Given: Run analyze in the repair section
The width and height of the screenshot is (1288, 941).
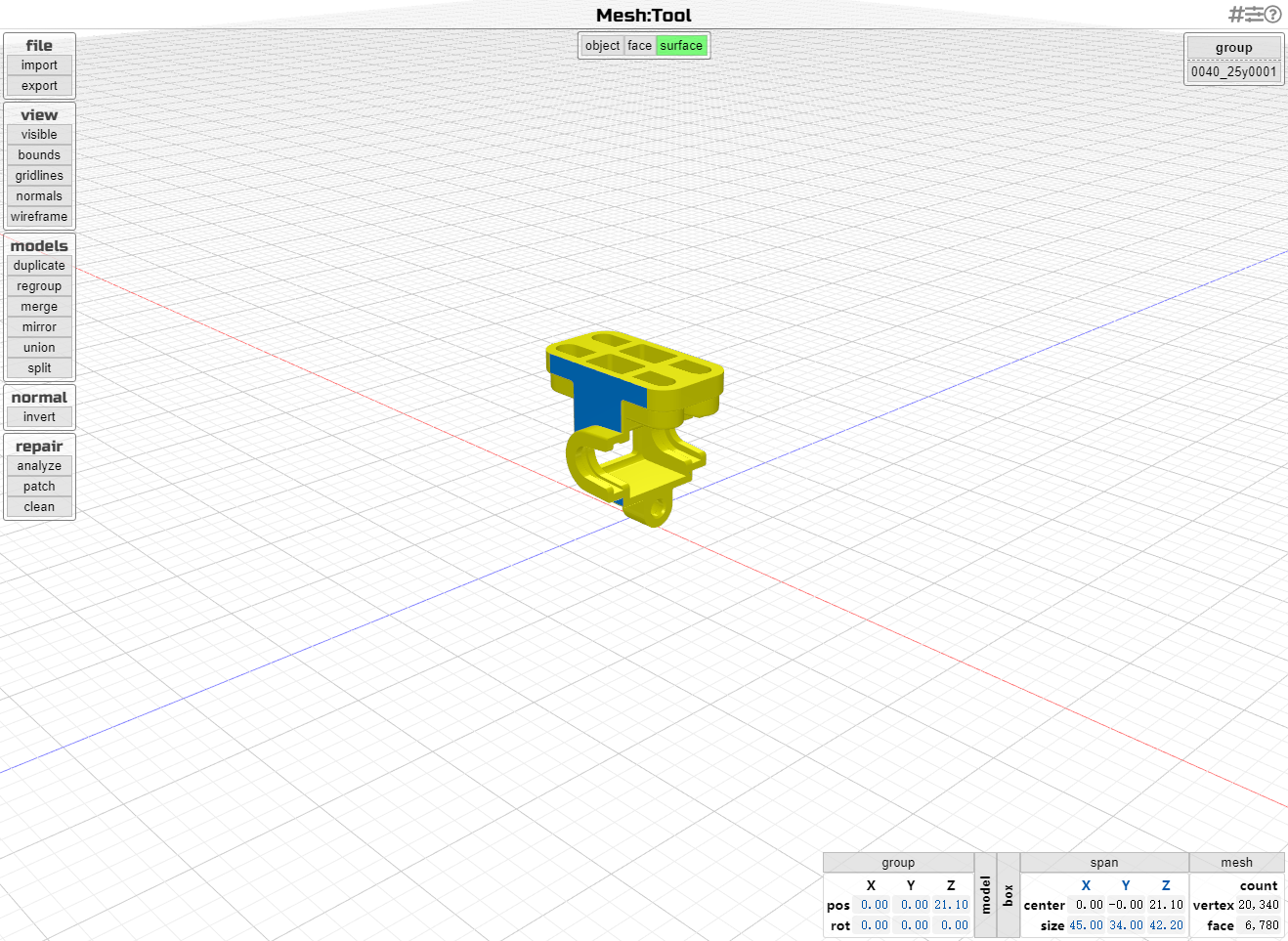Looking at the screenshot, I should point(39,465).
